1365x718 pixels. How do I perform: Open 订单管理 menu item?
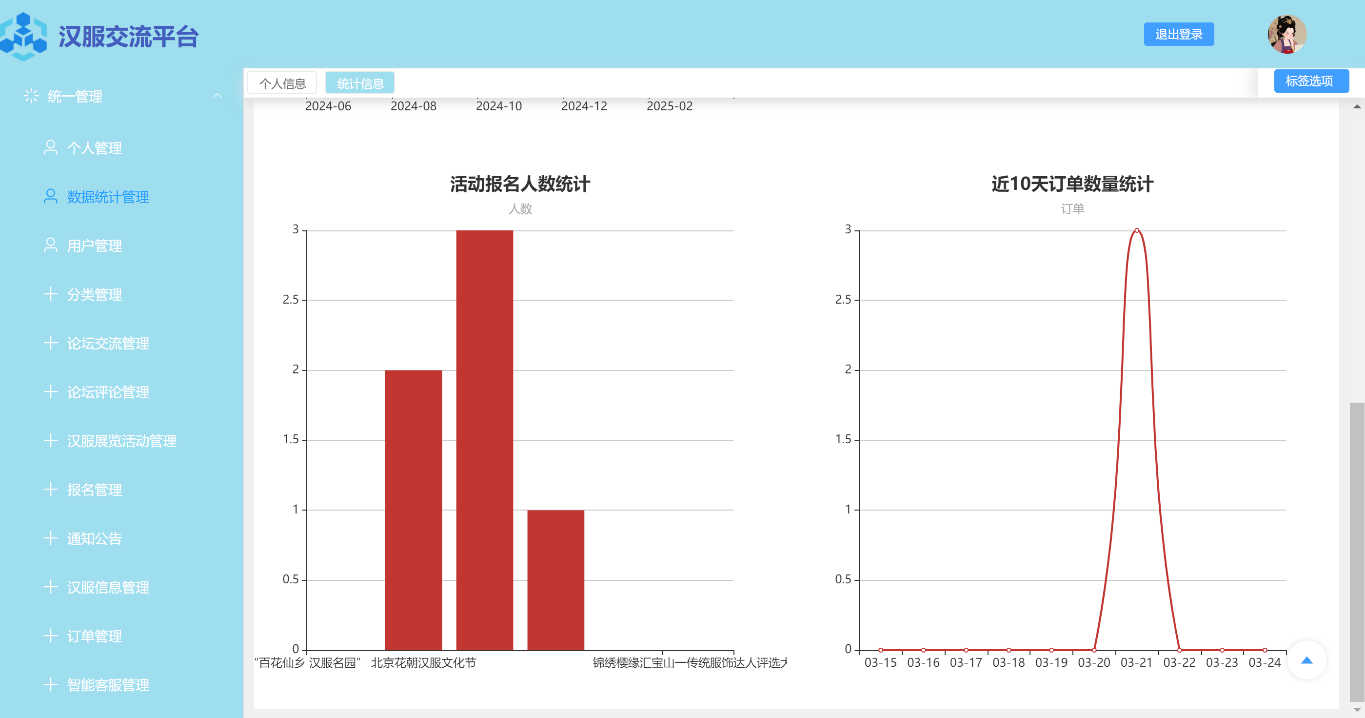pos(94,637)
